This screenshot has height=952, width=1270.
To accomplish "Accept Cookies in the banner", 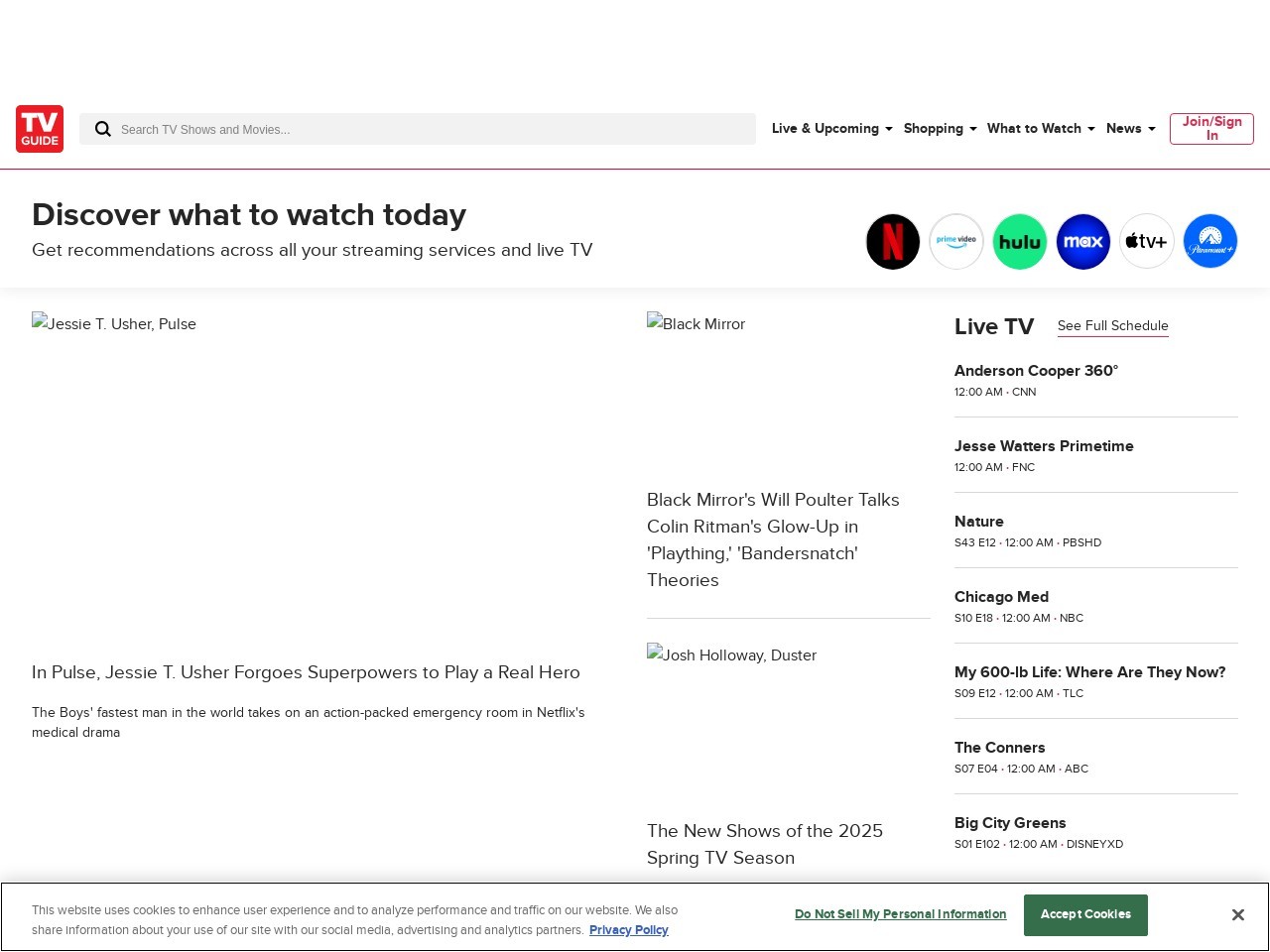I will (1085, 914).
